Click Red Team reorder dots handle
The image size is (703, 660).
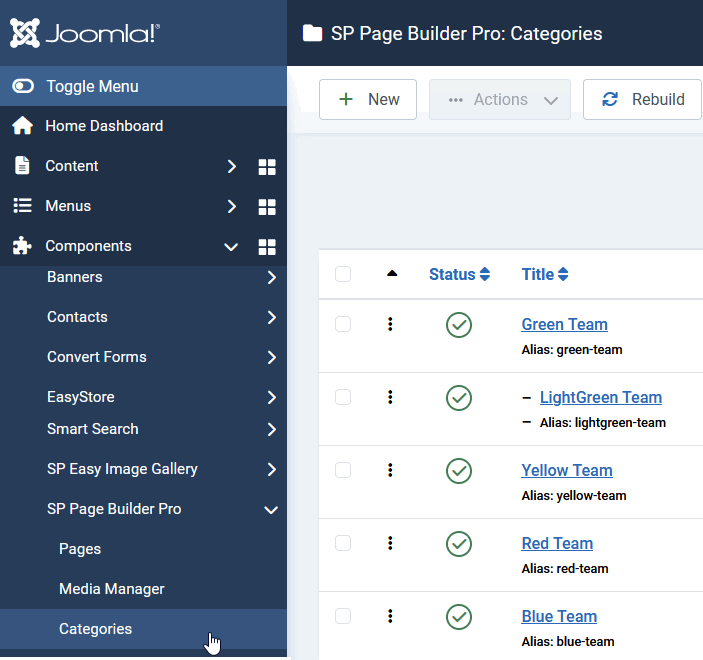(390, 543)
